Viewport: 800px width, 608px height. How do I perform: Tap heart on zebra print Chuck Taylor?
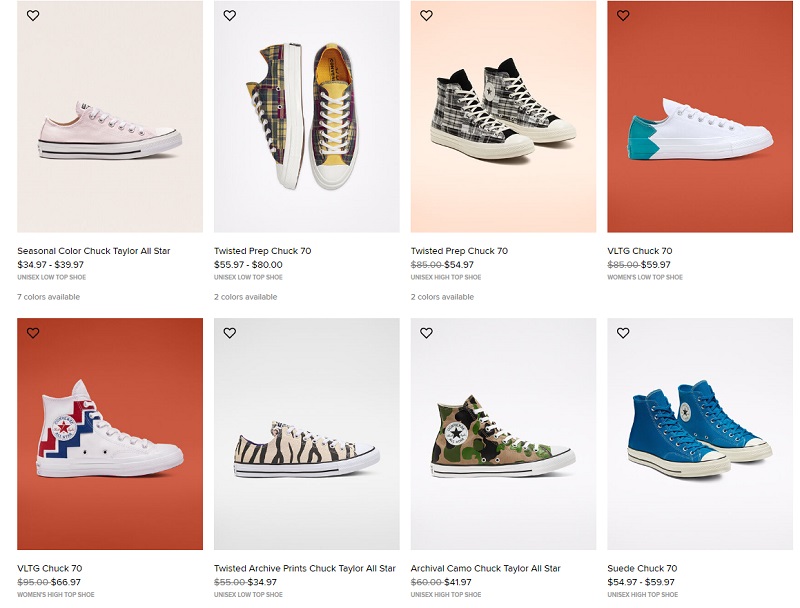click(230, 333)
